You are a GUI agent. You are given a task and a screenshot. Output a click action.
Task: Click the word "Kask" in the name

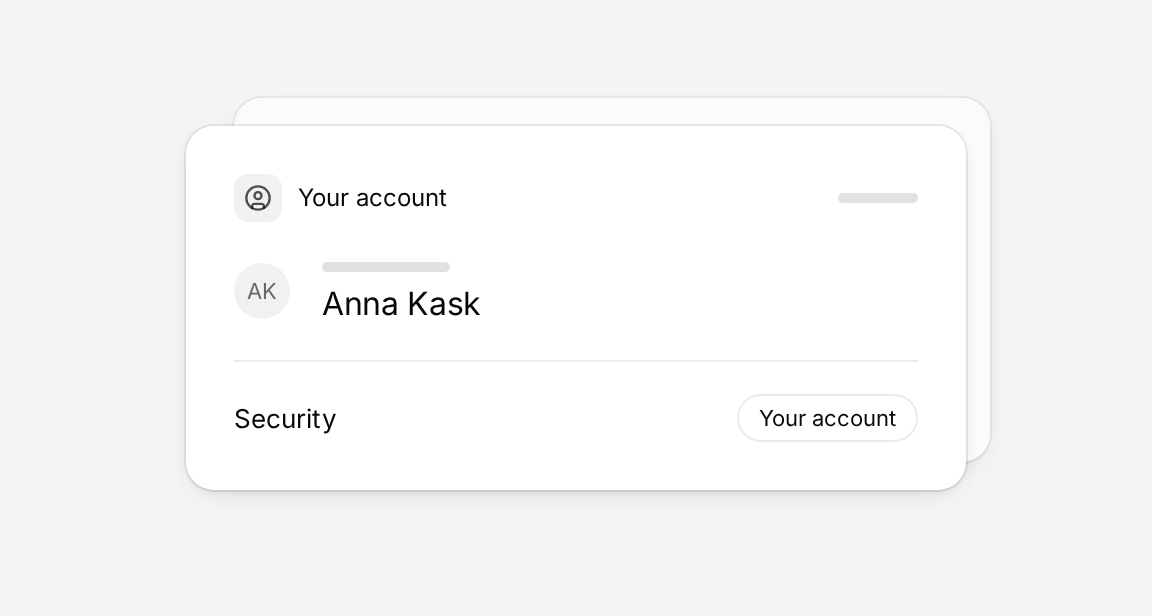[444, 304]
